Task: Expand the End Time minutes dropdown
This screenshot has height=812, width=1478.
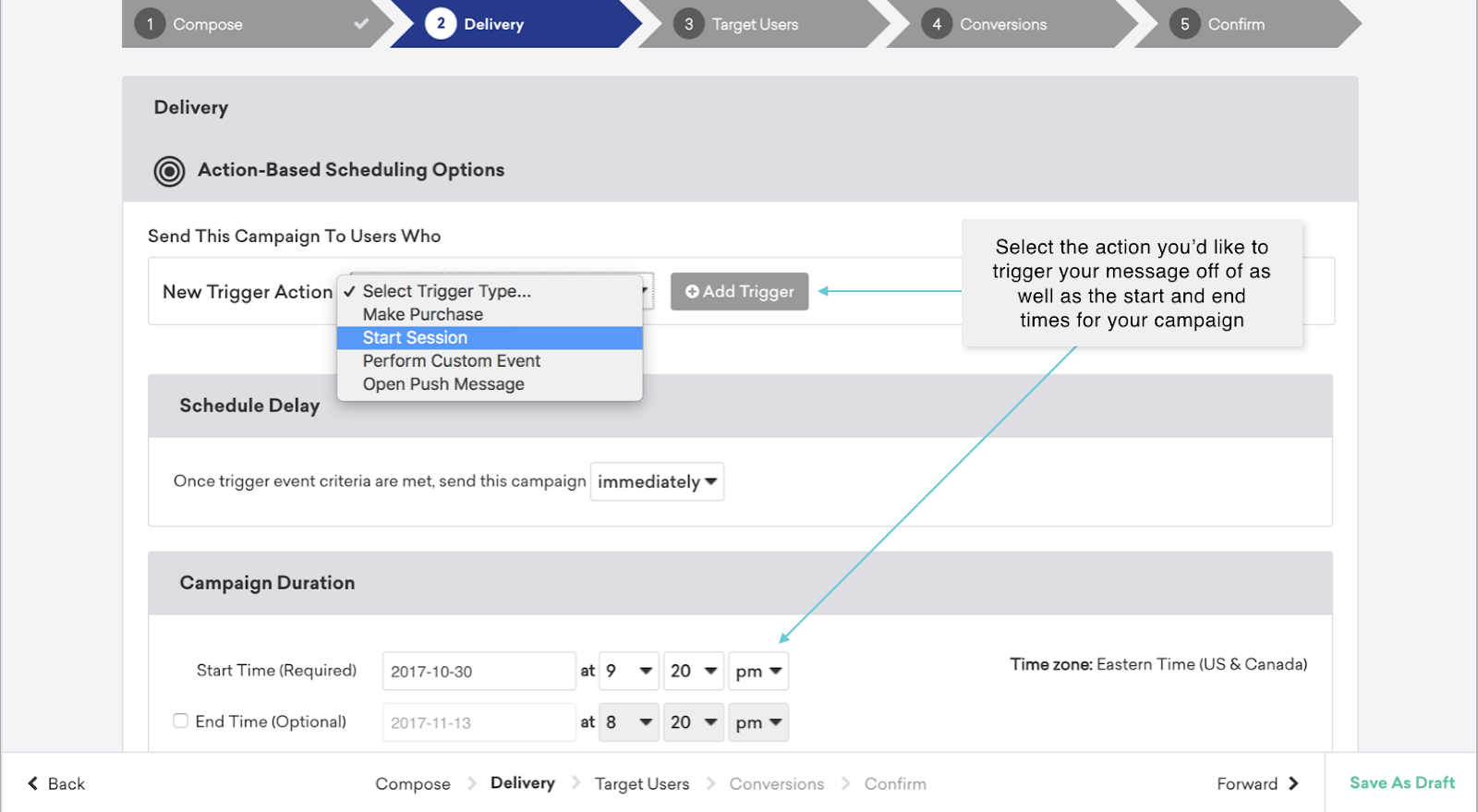Action: pyautogui.click(x=693, y=722)
